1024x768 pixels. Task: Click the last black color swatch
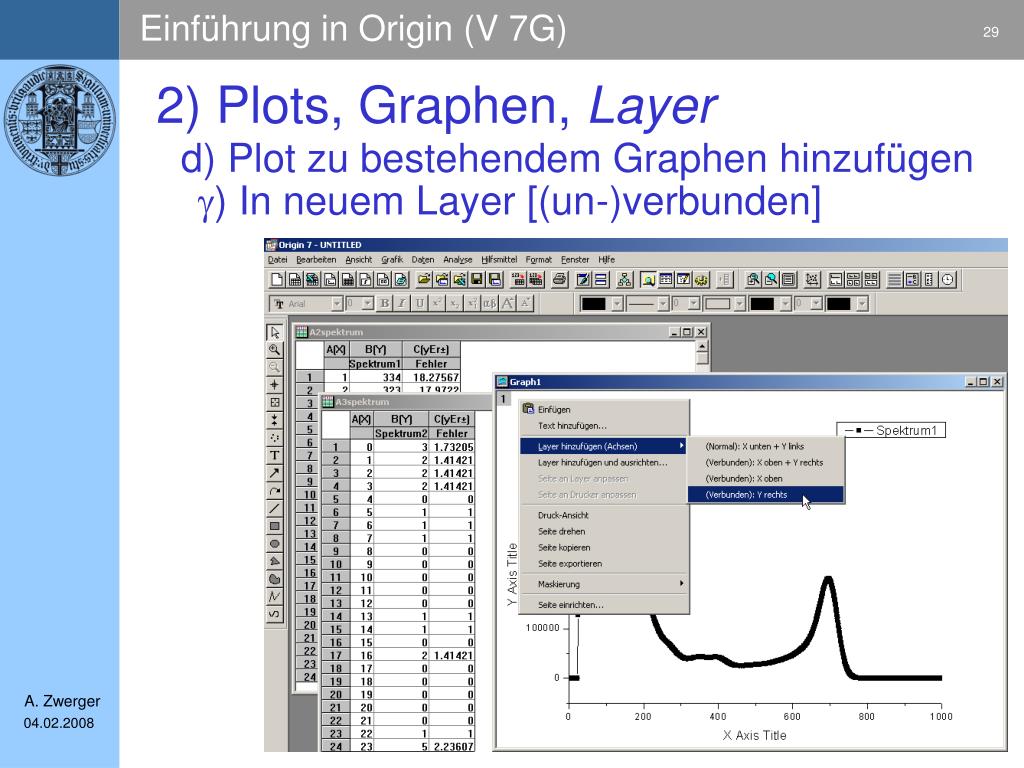point(839,304)
